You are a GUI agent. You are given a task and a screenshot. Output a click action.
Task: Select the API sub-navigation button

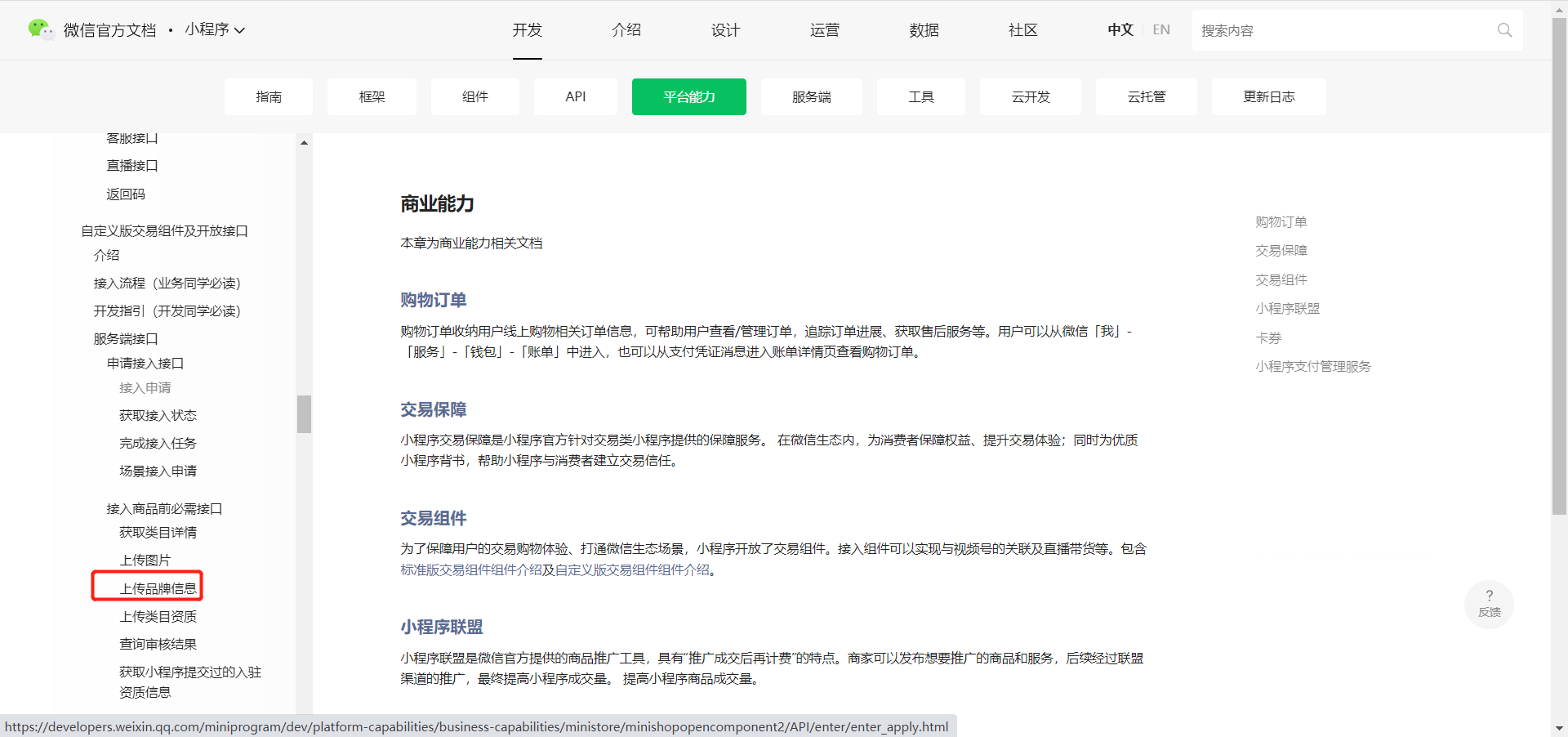coord(576,96)
